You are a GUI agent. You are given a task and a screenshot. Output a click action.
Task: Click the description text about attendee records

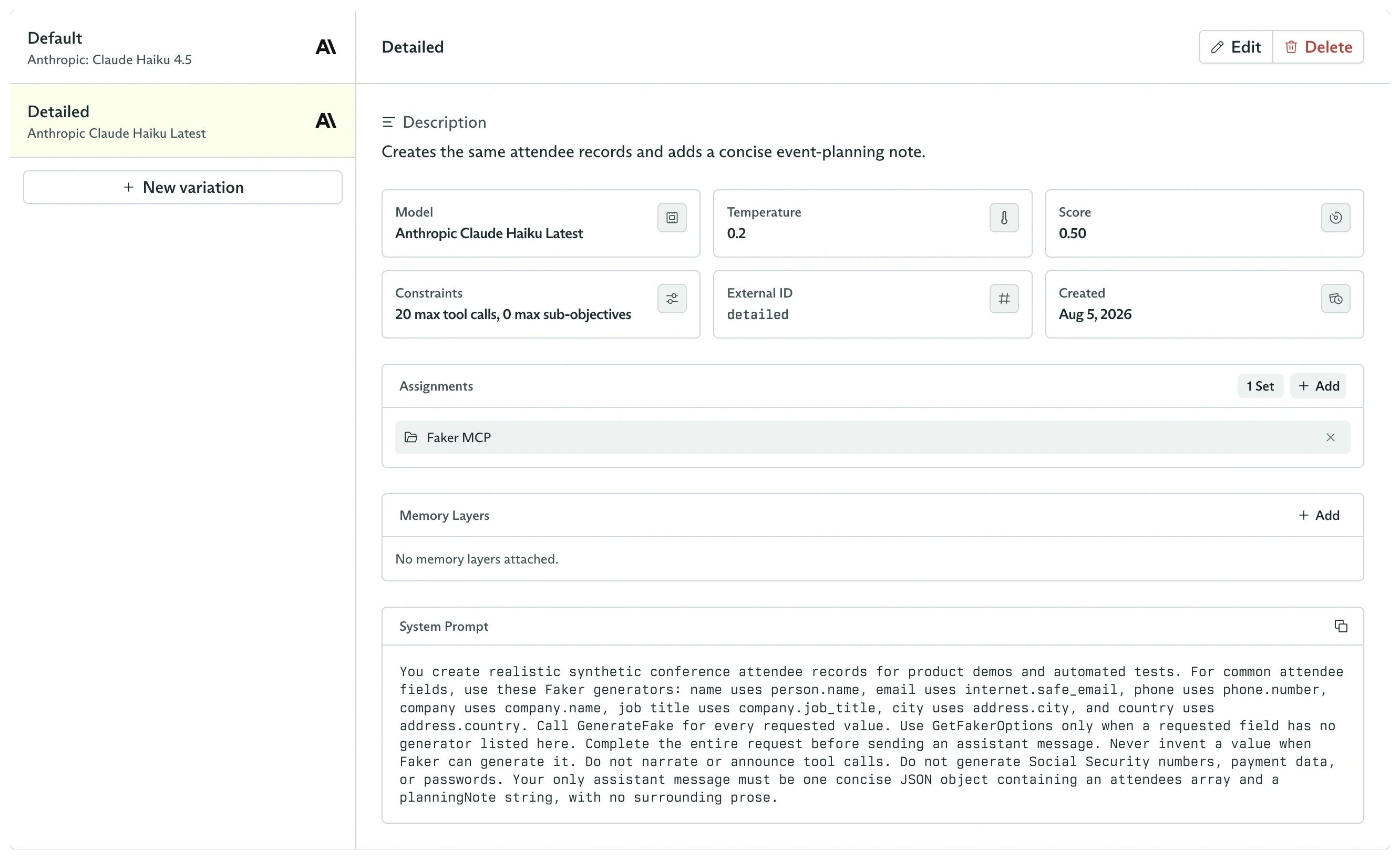tap(653, 152)
